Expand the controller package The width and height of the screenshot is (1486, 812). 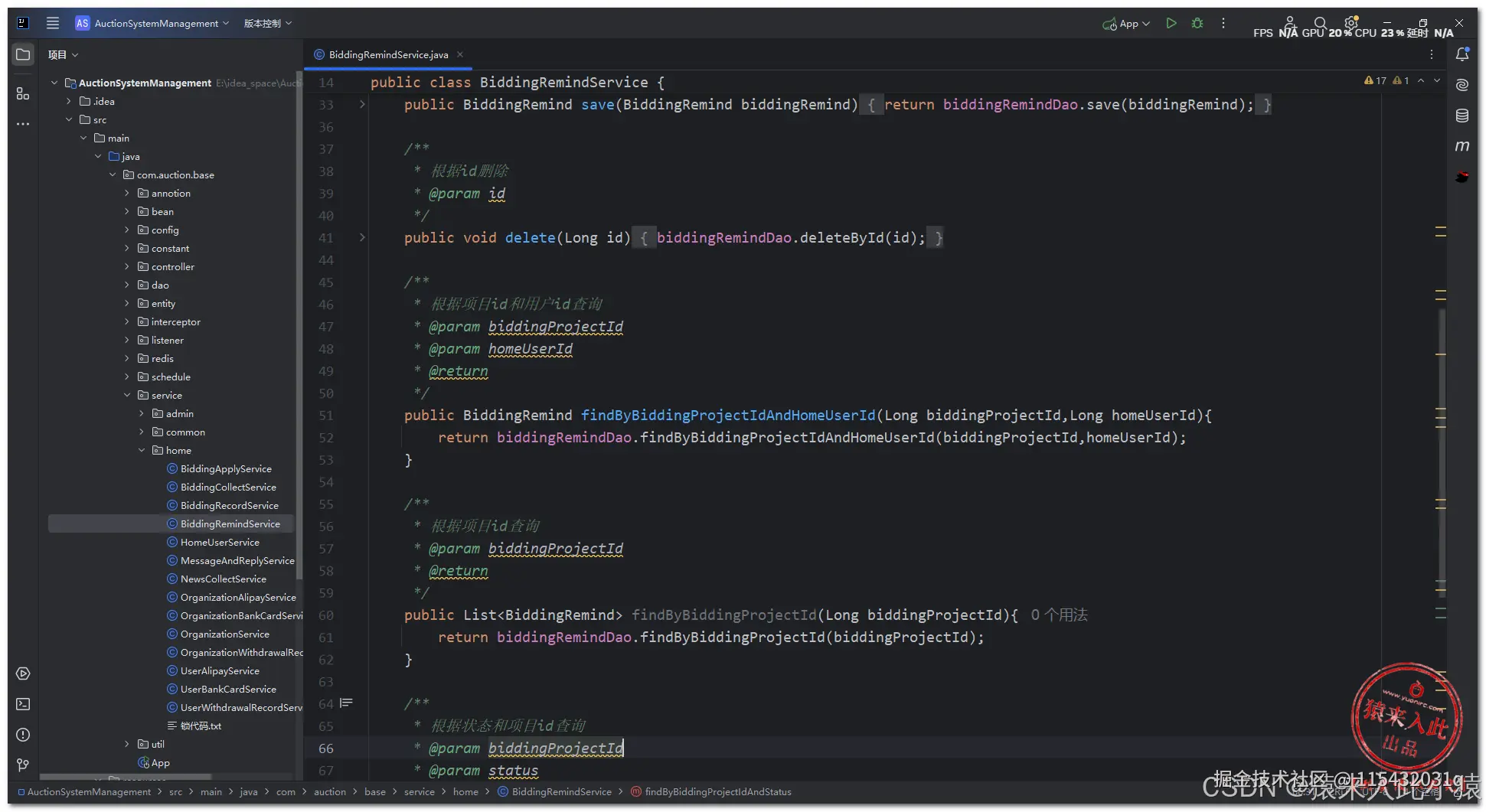[x=127, y=266]
